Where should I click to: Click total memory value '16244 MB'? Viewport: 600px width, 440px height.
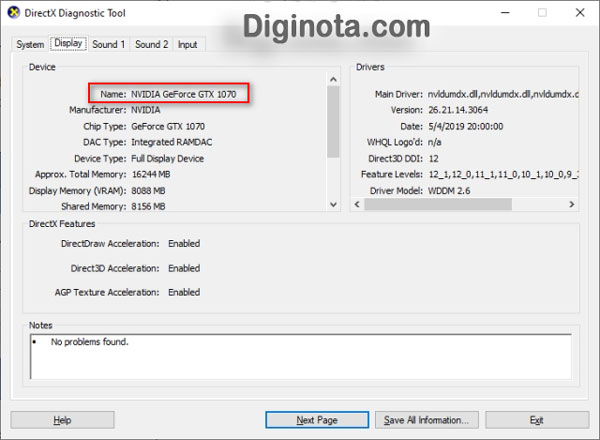[x=151, y=174]
